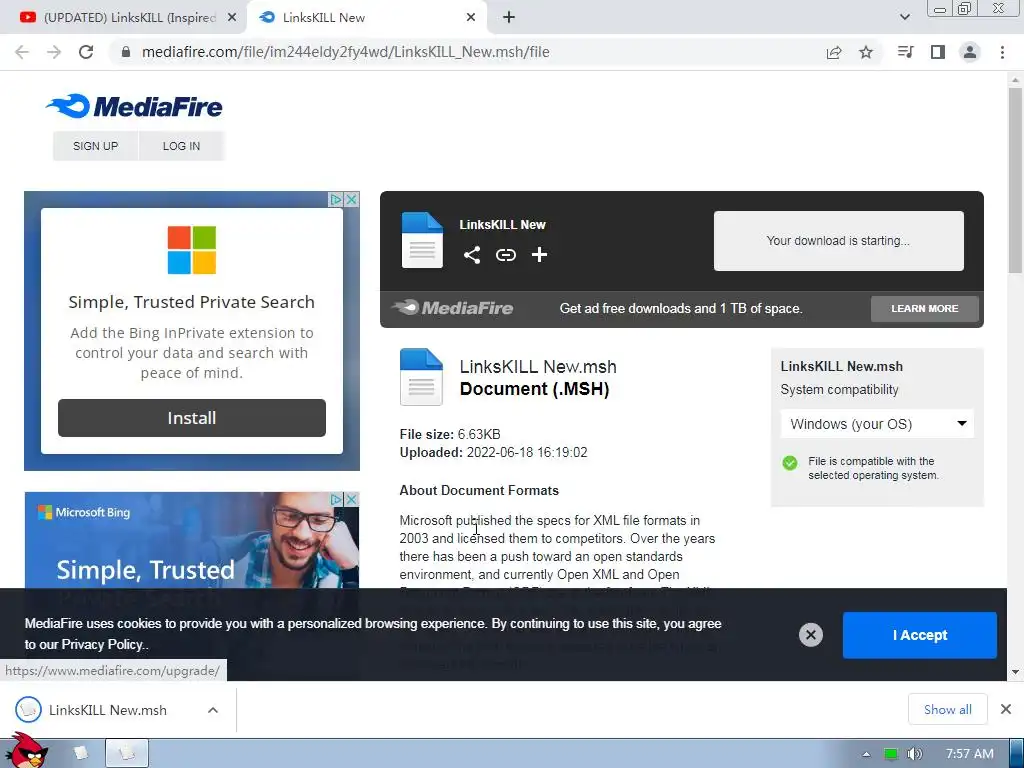Click the Angry Birds start button
The height and width of the screenshot is (768, 1024).
(x=25, y=751)
